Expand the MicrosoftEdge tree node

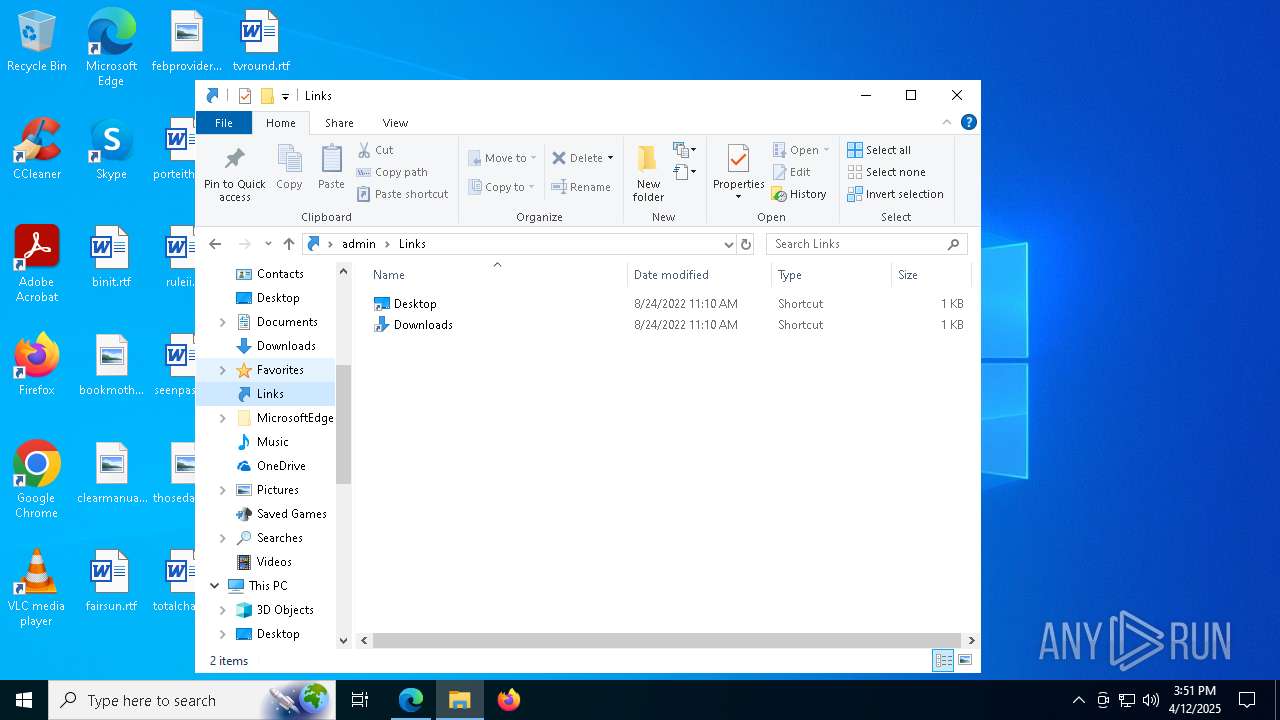(x=222, y=418)
